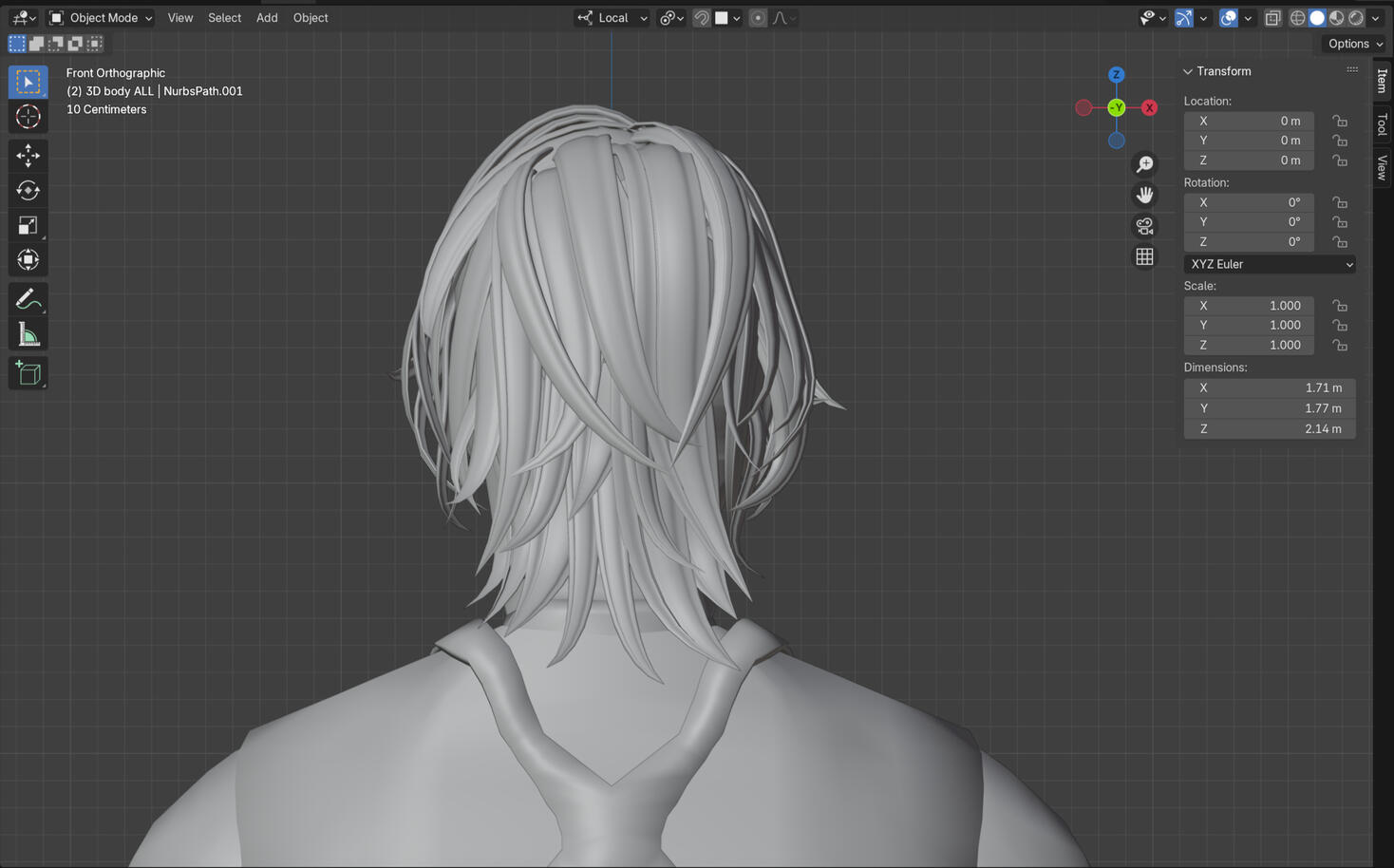
Task: Switch to orthographic/perspective grid button
Action: (1144, 257)
